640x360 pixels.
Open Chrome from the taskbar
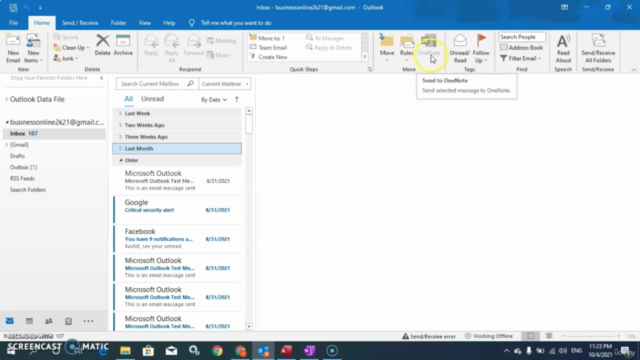[217, 351]
